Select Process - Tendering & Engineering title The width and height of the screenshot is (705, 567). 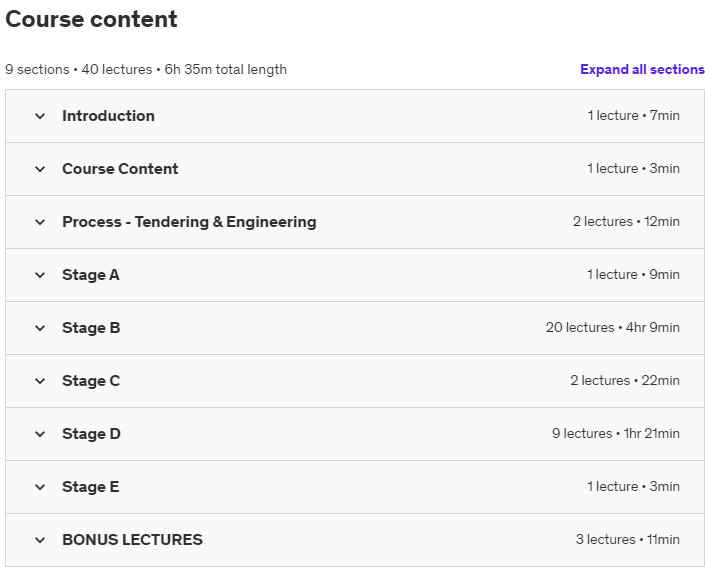point(189,222)
